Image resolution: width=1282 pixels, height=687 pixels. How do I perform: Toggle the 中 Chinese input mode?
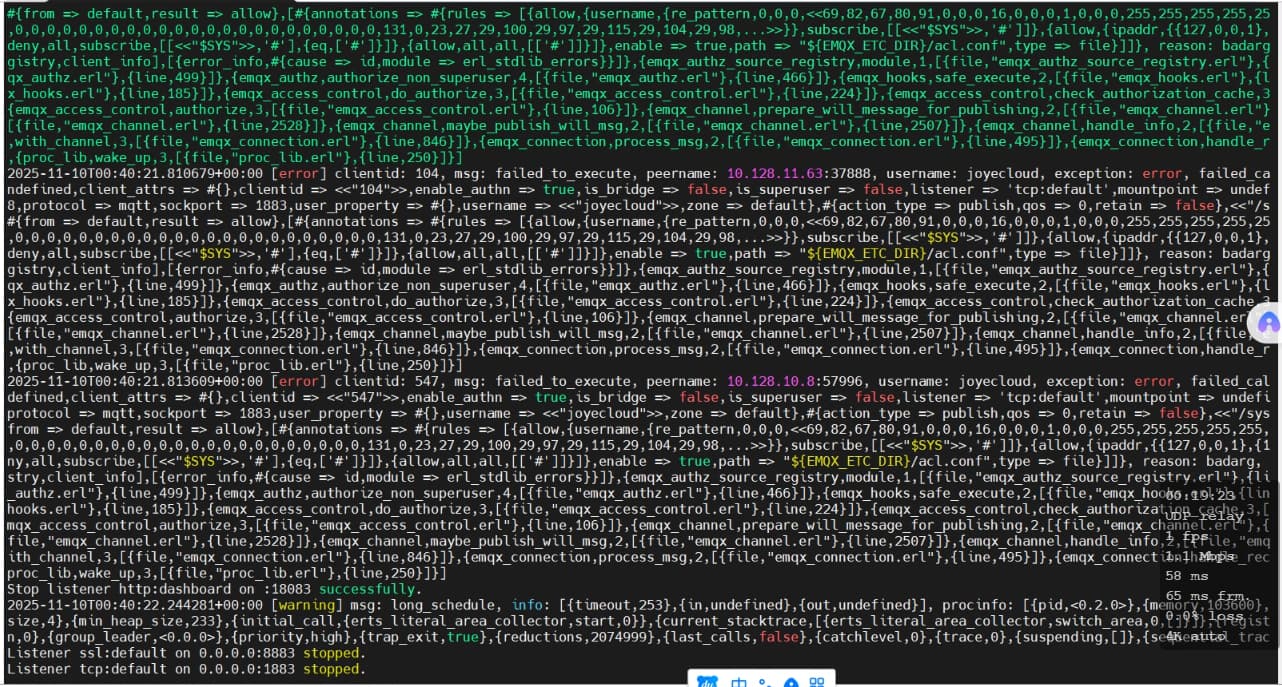tap(739, 682)
